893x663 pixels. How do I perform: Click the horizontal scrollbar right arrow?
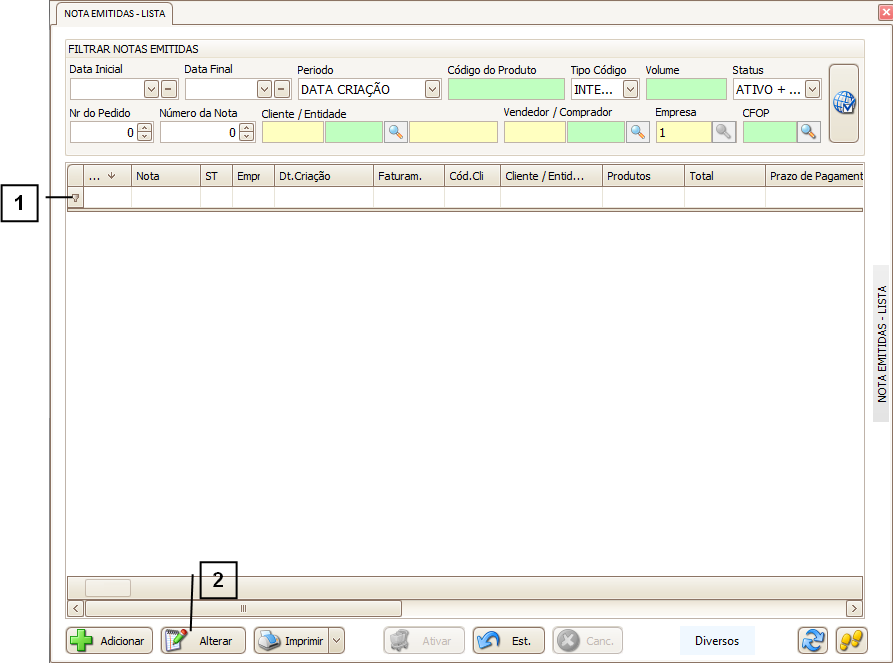pos(854,608)
